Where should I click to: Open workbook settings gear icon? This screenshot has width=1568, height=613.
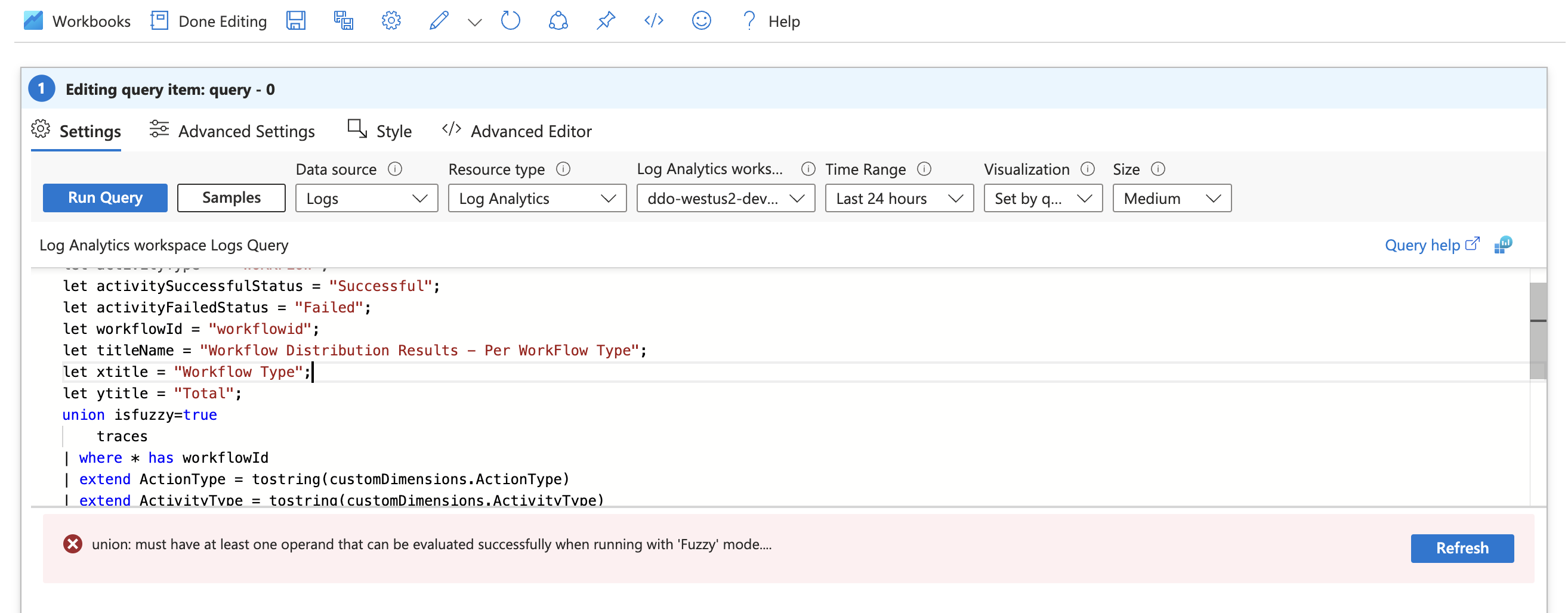(391, 21)
